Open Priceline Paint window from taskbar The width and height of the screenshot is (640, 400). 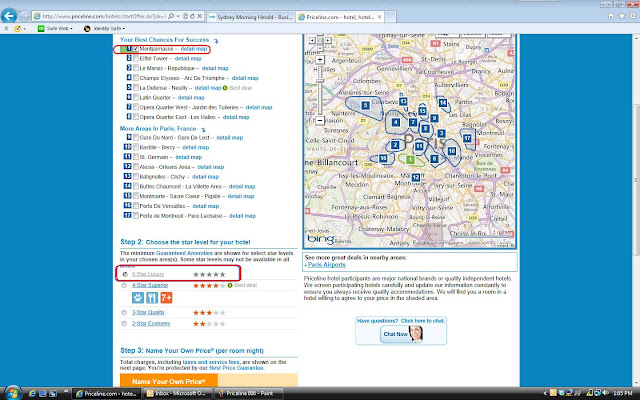point(250,394)
